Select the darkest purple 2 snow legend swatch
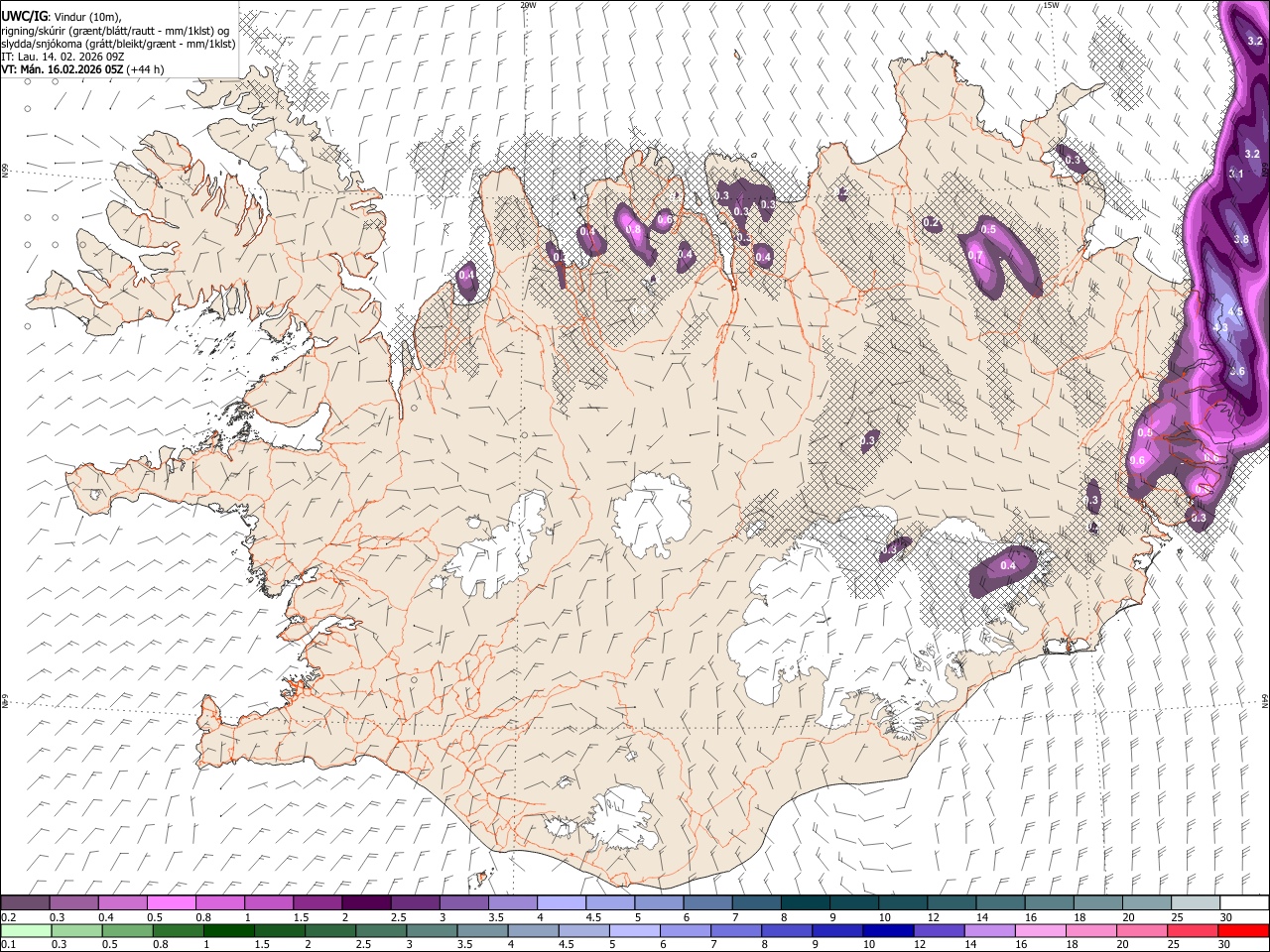 366,903
